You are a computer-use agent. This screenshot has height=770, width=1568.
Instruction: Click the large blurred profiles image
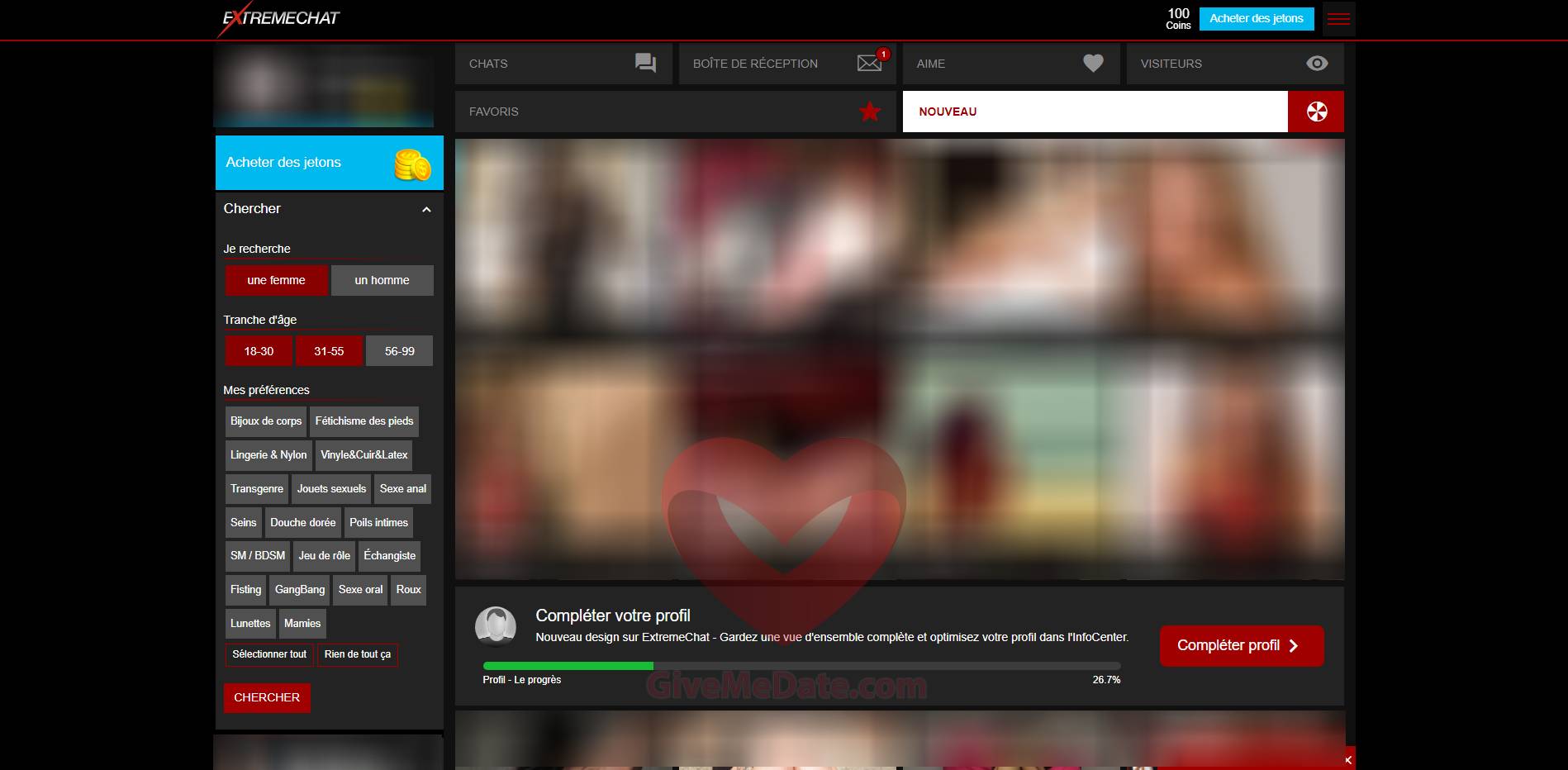click(x=900, y=359)
